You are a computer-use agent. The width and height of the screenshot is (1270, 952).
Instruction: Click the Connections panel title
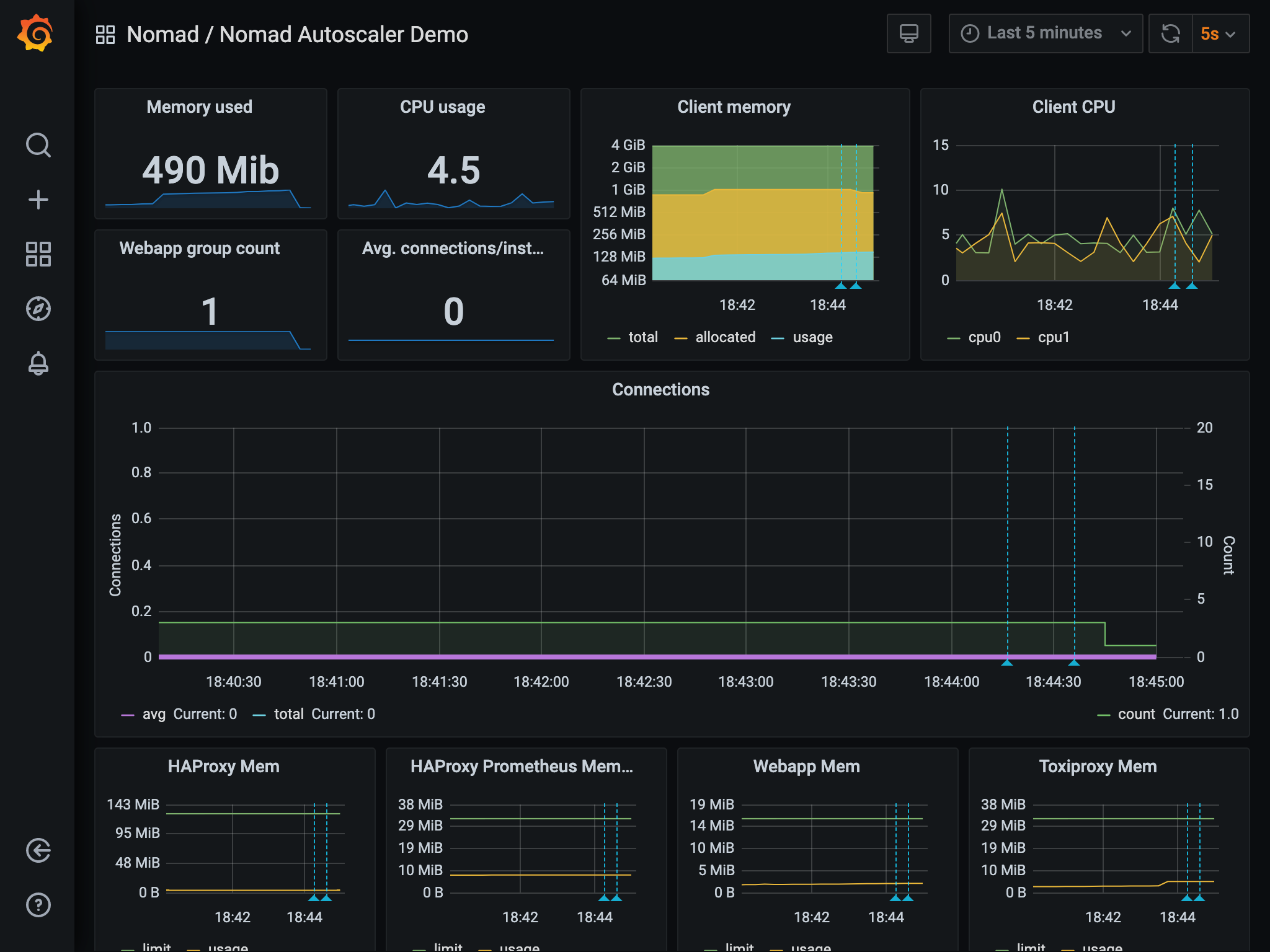pos(660,389)
